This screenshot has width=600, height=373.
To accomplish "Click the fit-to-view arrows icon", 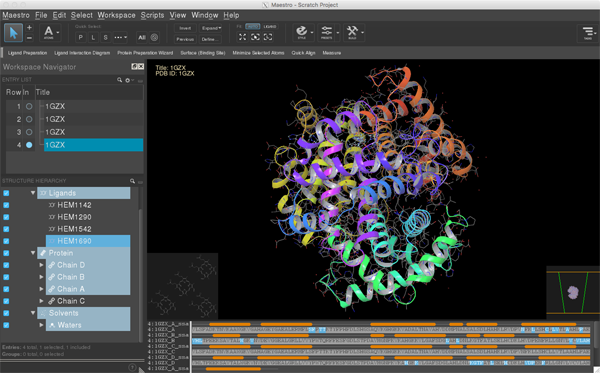I will coord(243,37).
